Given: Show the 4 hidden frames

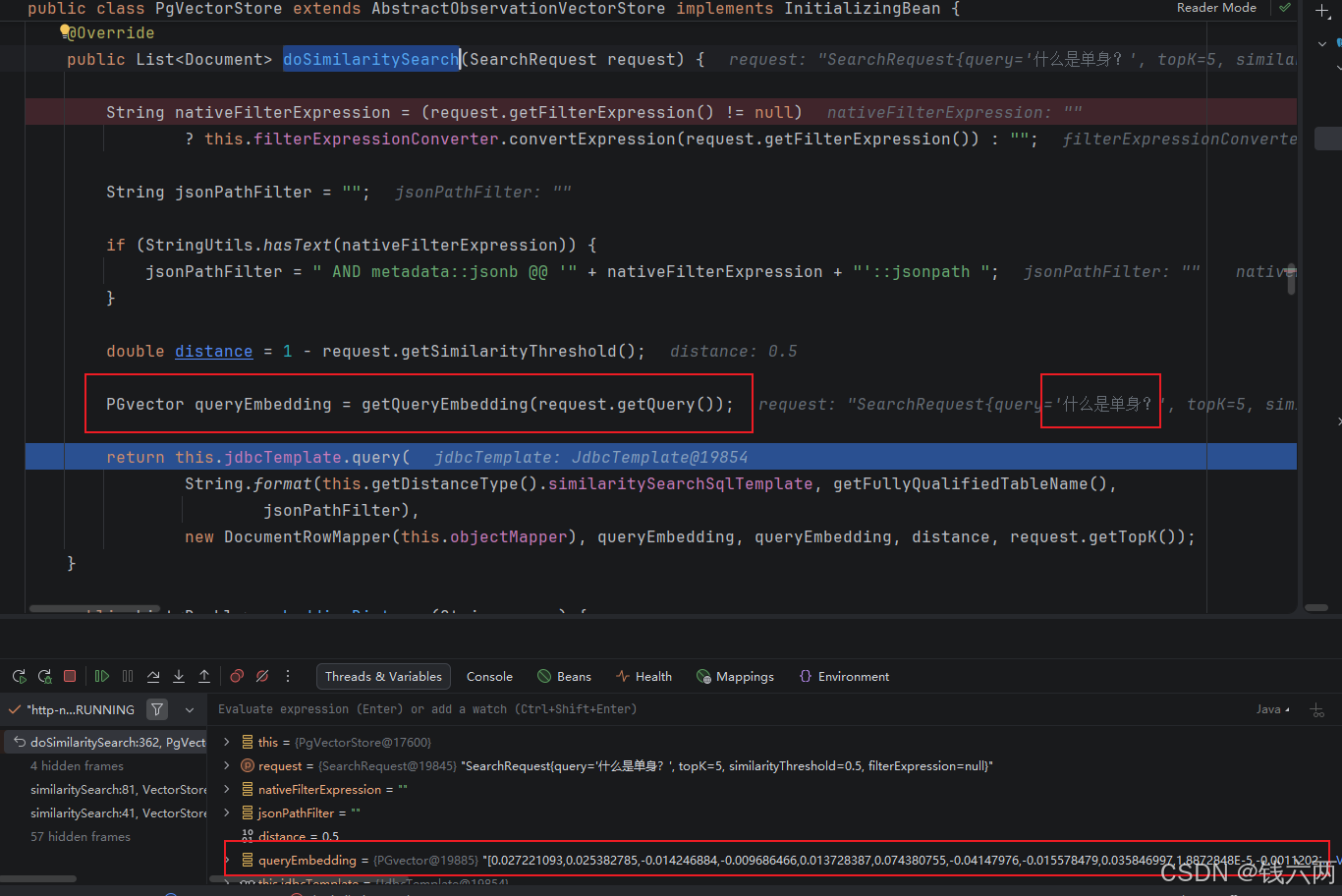Looking at the screenshot, I should point(77,765).
